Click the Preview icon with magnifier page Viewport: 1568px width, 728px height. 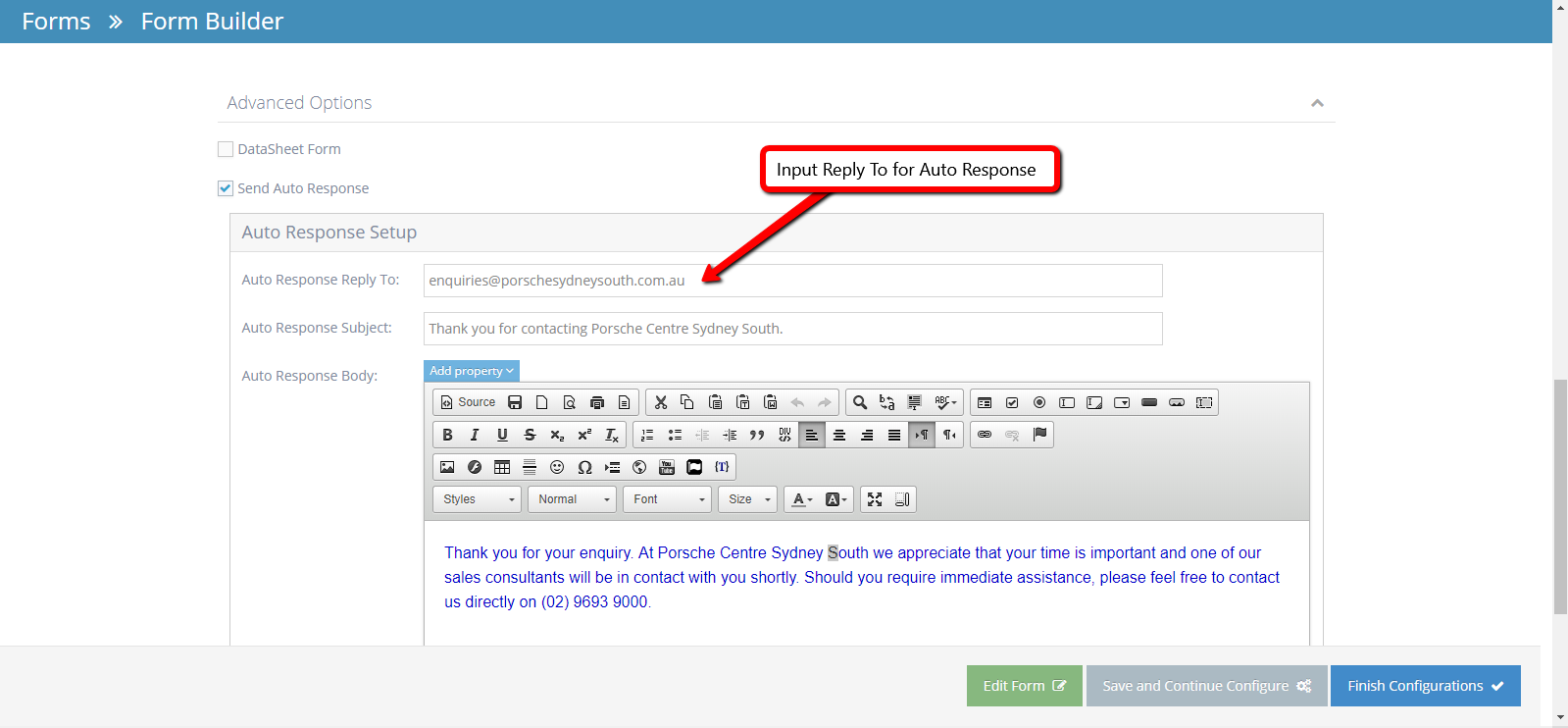point(570,402)
